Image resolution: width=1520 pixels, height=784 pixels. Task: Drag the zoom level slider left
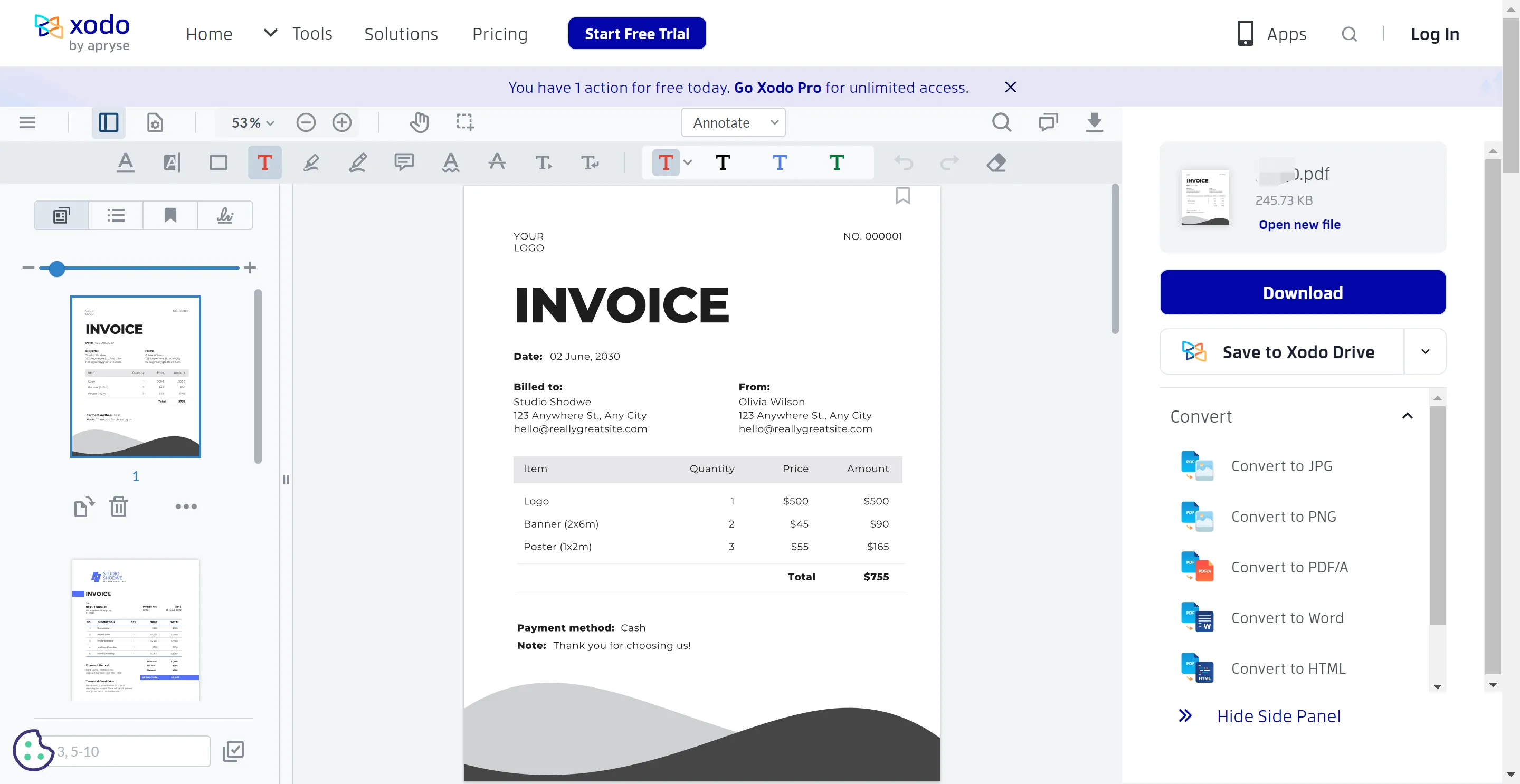click(x=57, y=268)
